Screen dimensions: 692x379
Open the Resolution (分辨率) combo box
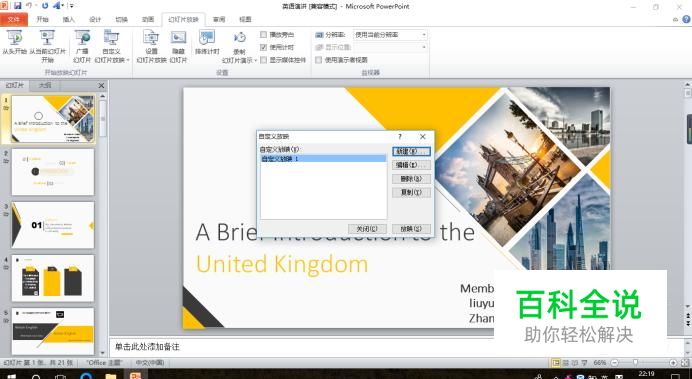click(390, 34)
